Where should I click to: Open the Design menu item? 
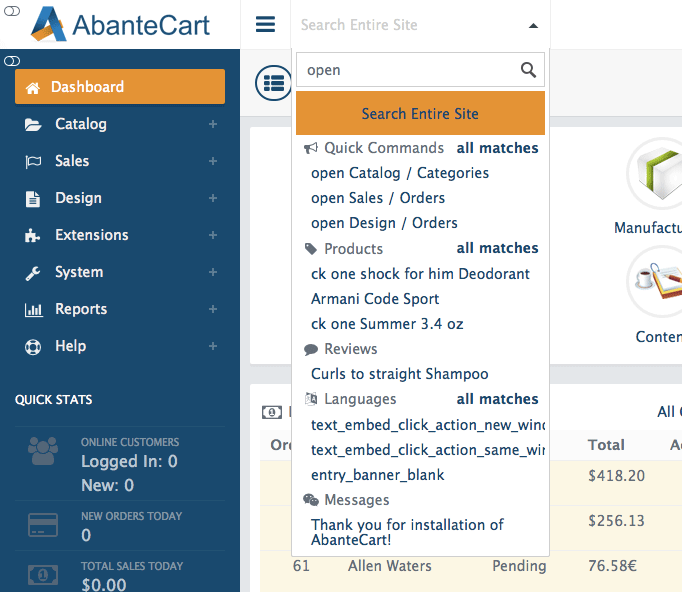coord(120,198)
